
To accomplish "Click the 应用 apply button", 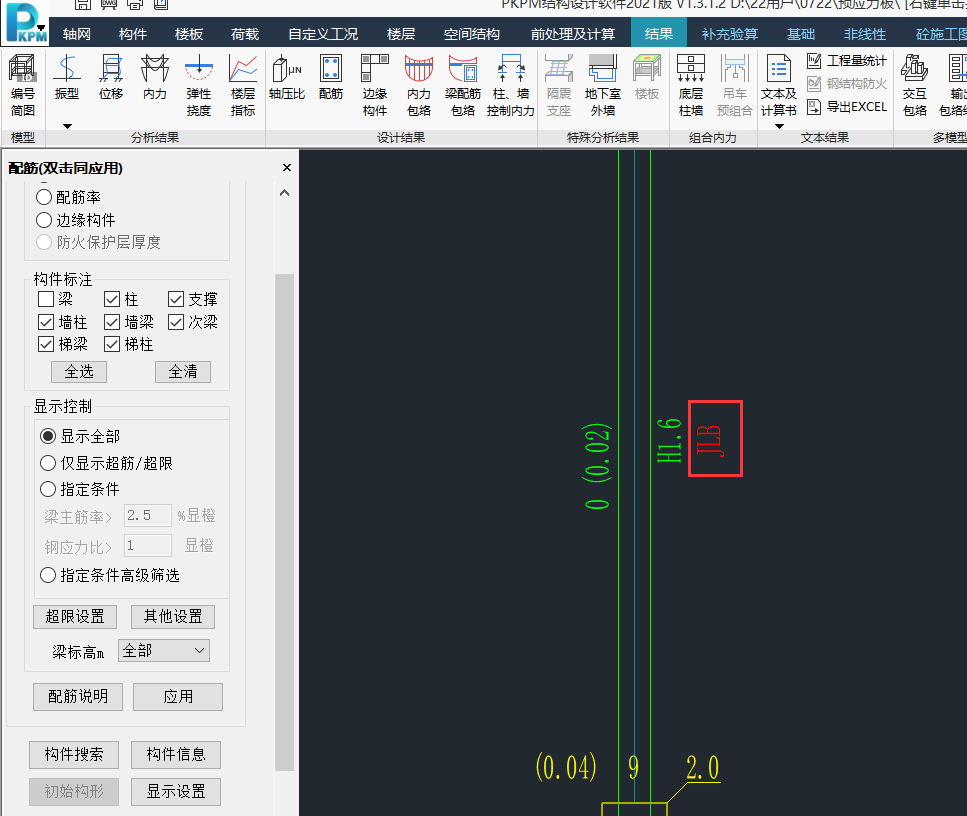I will coord(178,697).
